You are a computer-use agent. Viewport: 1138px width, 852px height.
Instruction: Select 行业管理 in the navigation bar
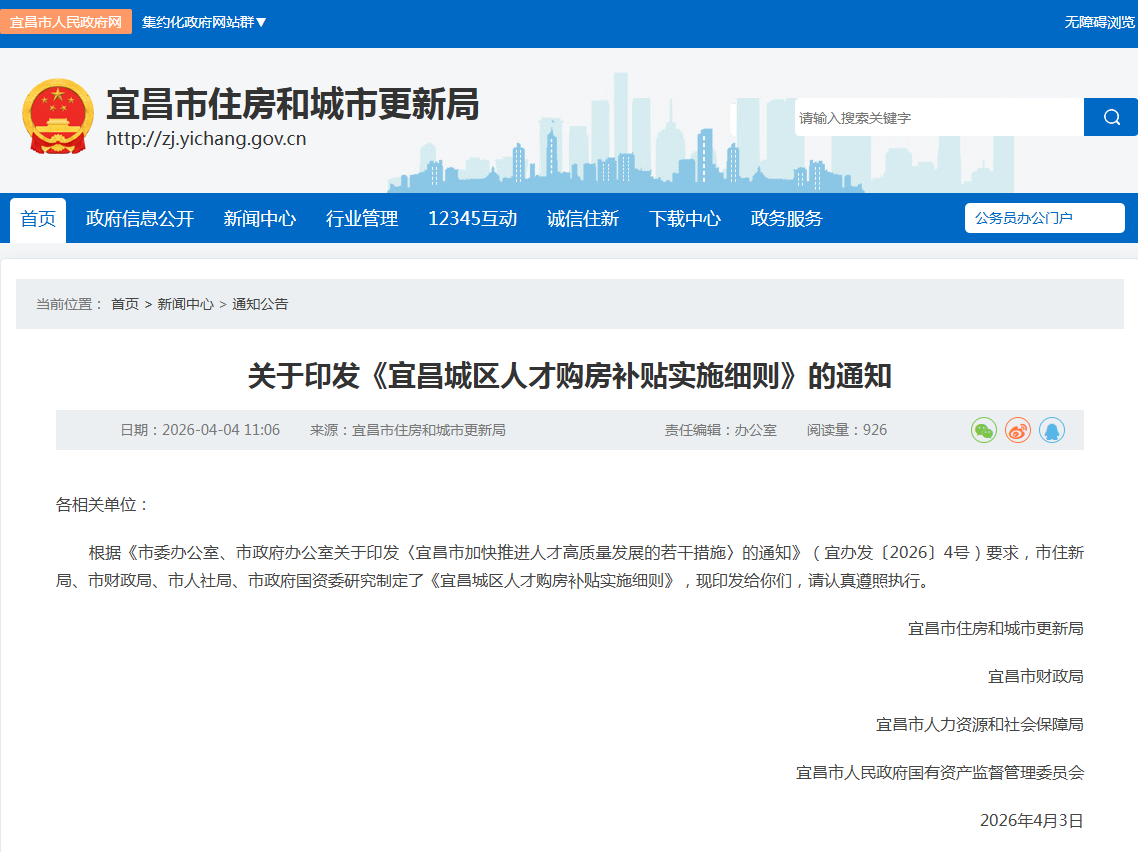pos(362,219)
